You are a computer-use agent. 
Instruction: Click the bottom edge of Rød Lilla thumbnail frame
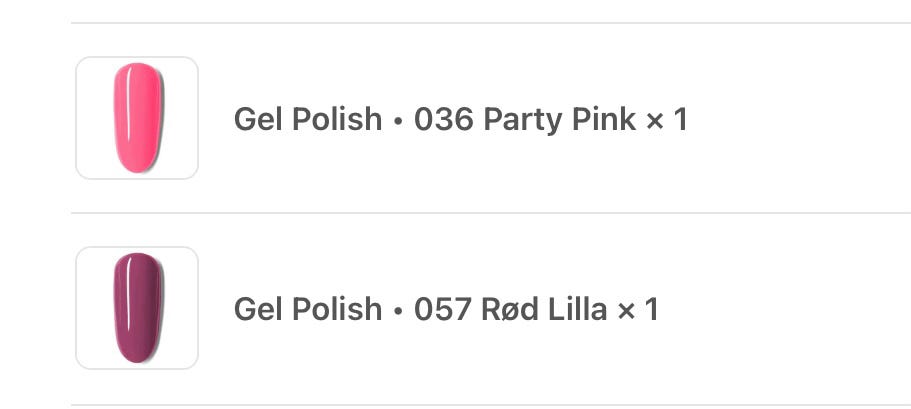[137, 368]
